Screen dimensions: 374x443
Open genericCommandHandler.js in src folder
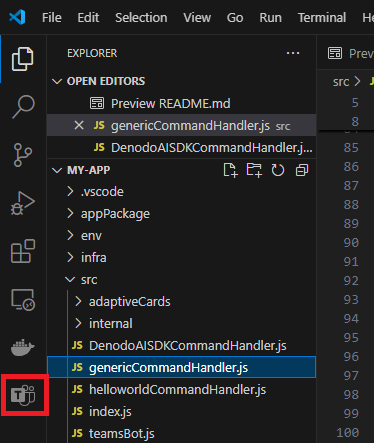coord(181,367)
